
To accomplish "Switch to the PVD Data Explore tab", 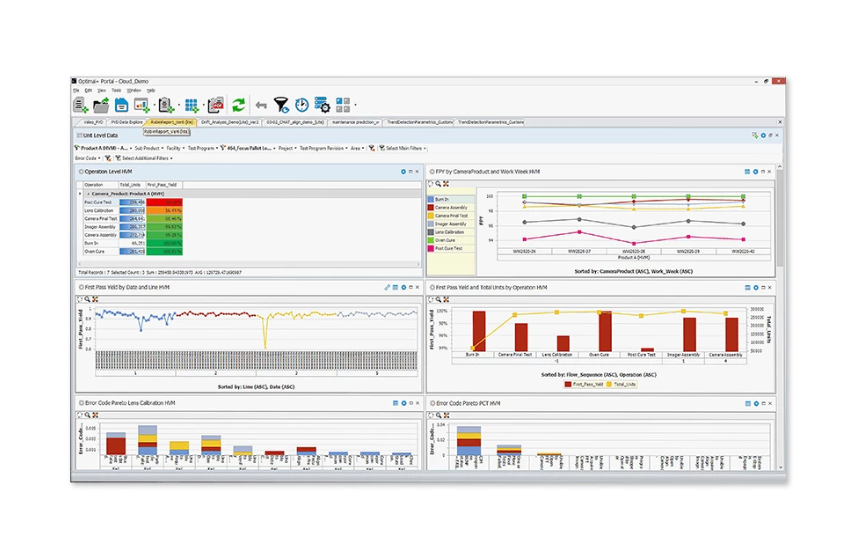I will [x=126, y=123].
